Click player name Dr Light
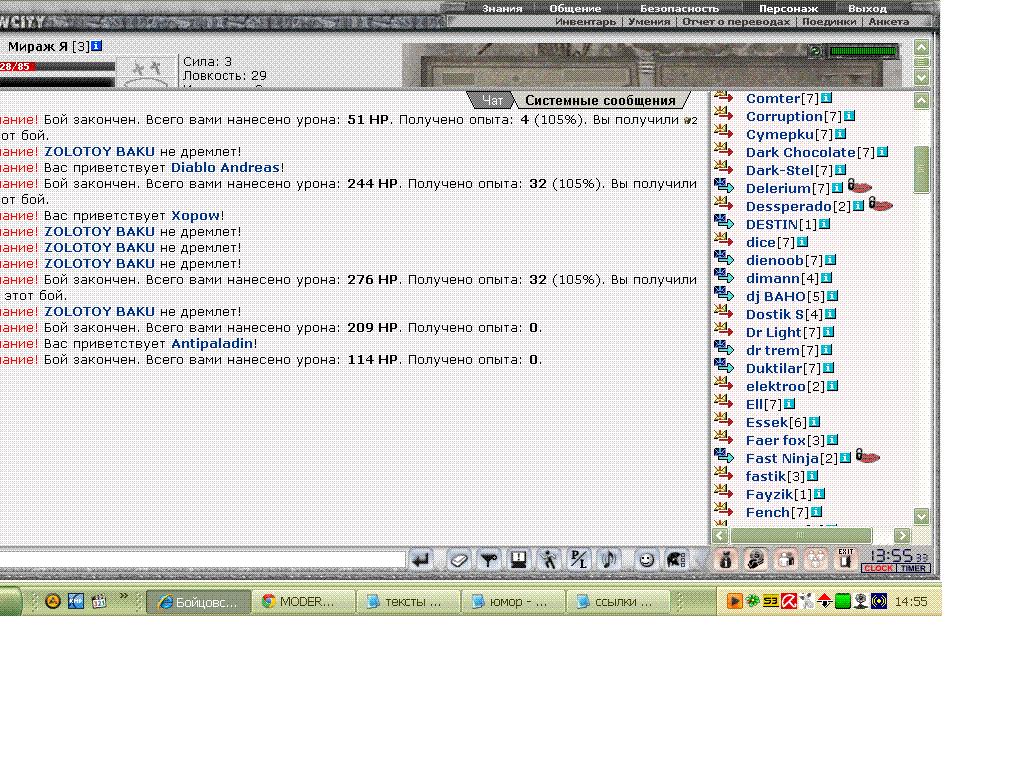The width and height of the screenshot is (1024, 768). coord(774,332)
